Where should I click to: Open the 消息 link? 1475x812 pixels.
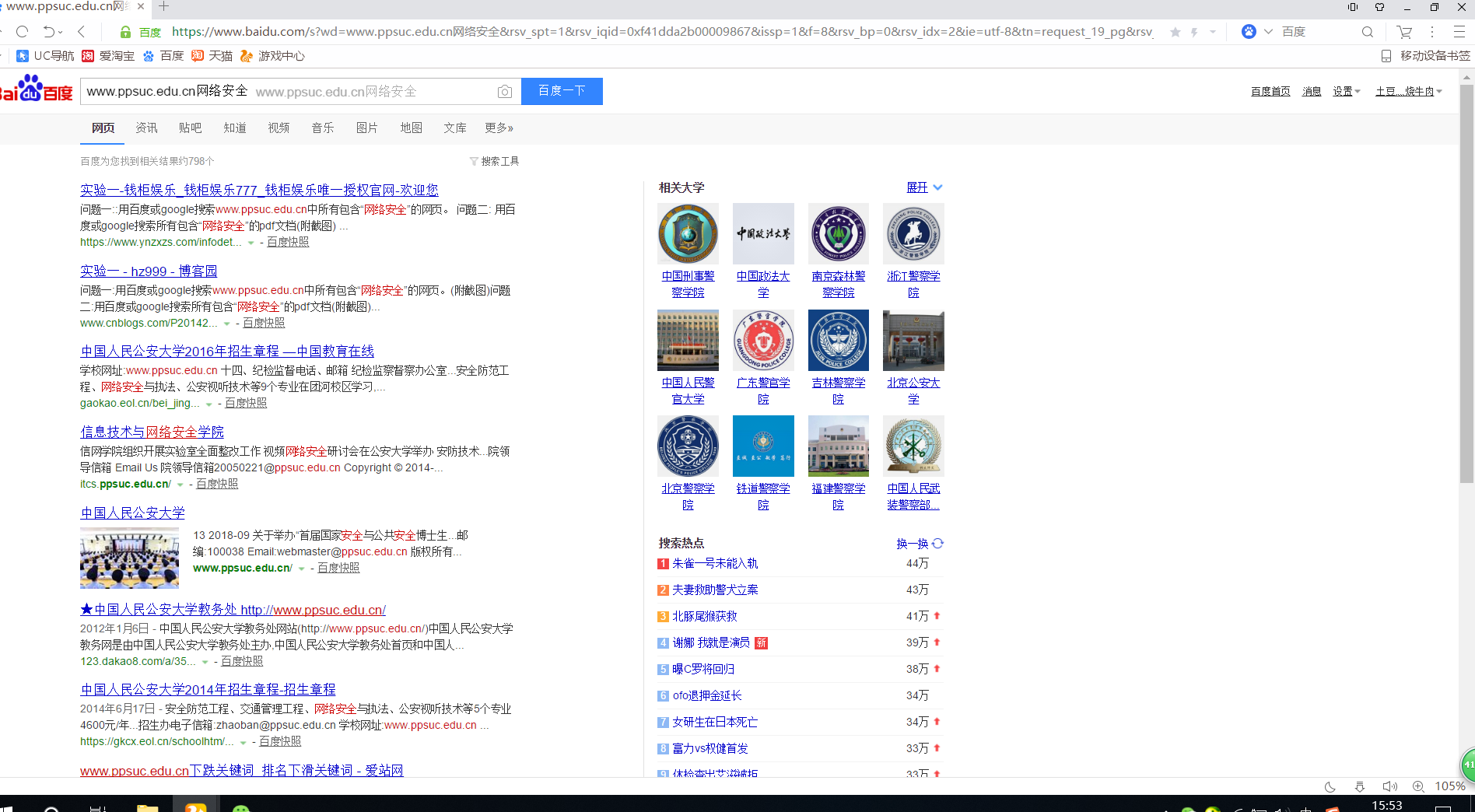[x=1312, y=91]
